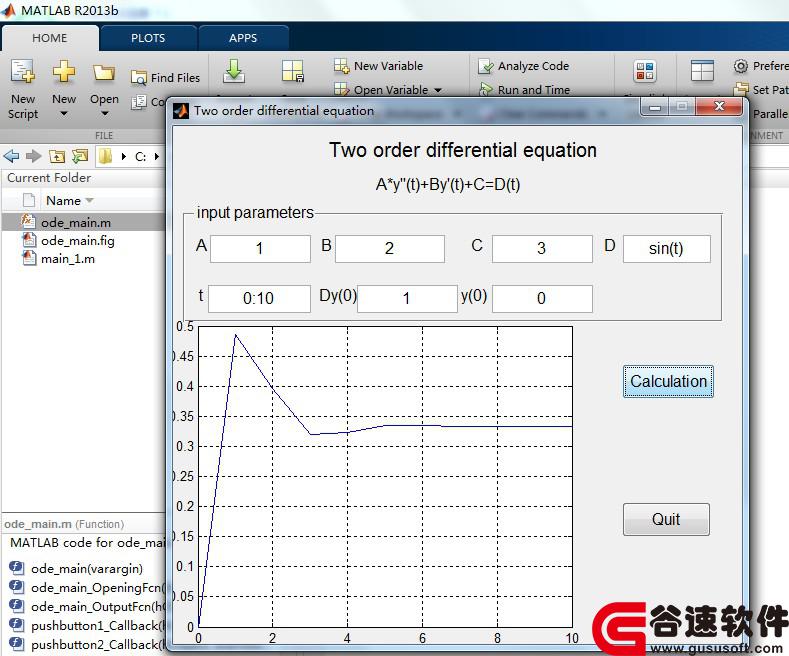Screen dimensions: 789x656
Task: Click the Layout icon
Action: click(702, 70)
